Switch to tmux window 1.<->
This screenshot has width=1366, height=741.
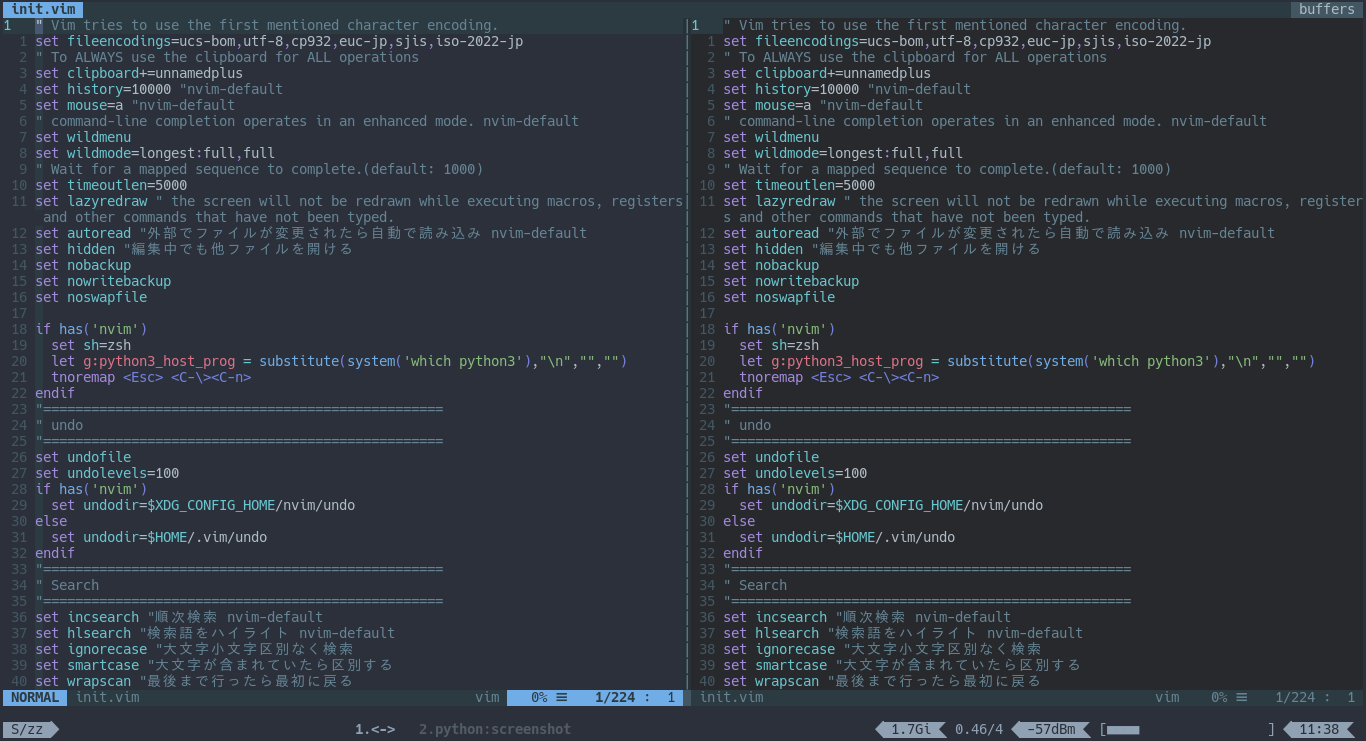click(375, 729)
